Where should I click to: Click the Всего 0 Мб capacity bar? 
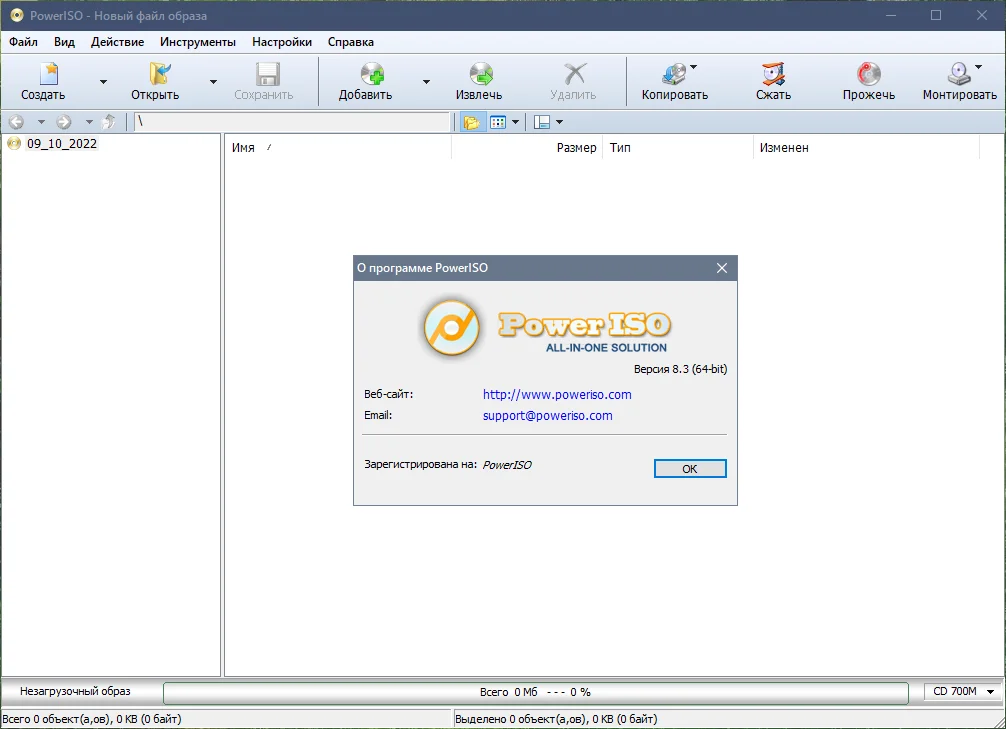point(536,692)
